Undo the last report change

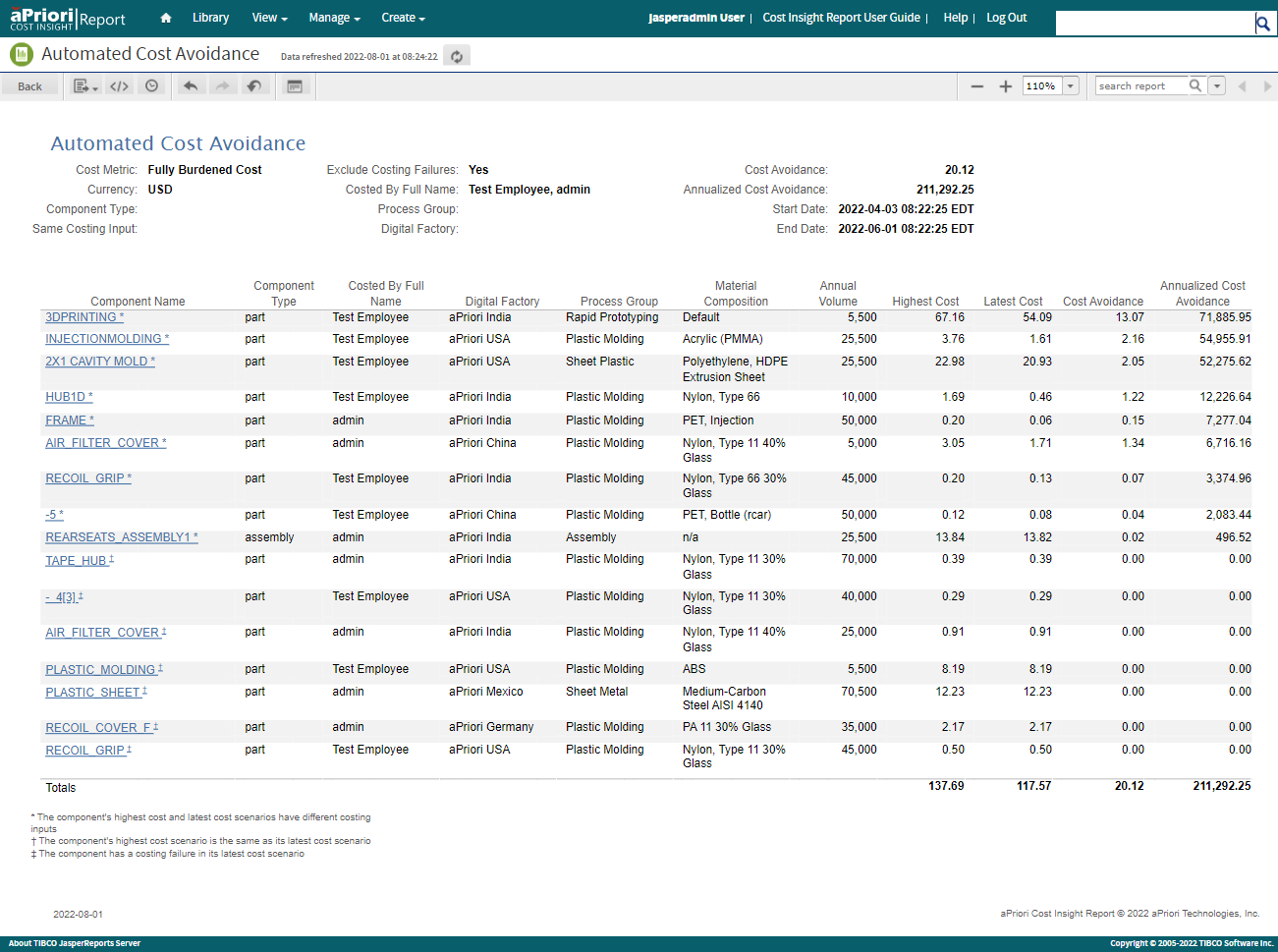click(x=191, y=86)
